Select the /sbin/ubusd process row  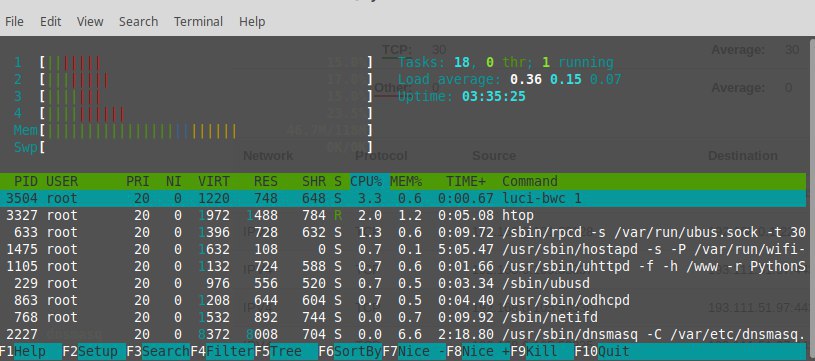[x=403, y=284]
